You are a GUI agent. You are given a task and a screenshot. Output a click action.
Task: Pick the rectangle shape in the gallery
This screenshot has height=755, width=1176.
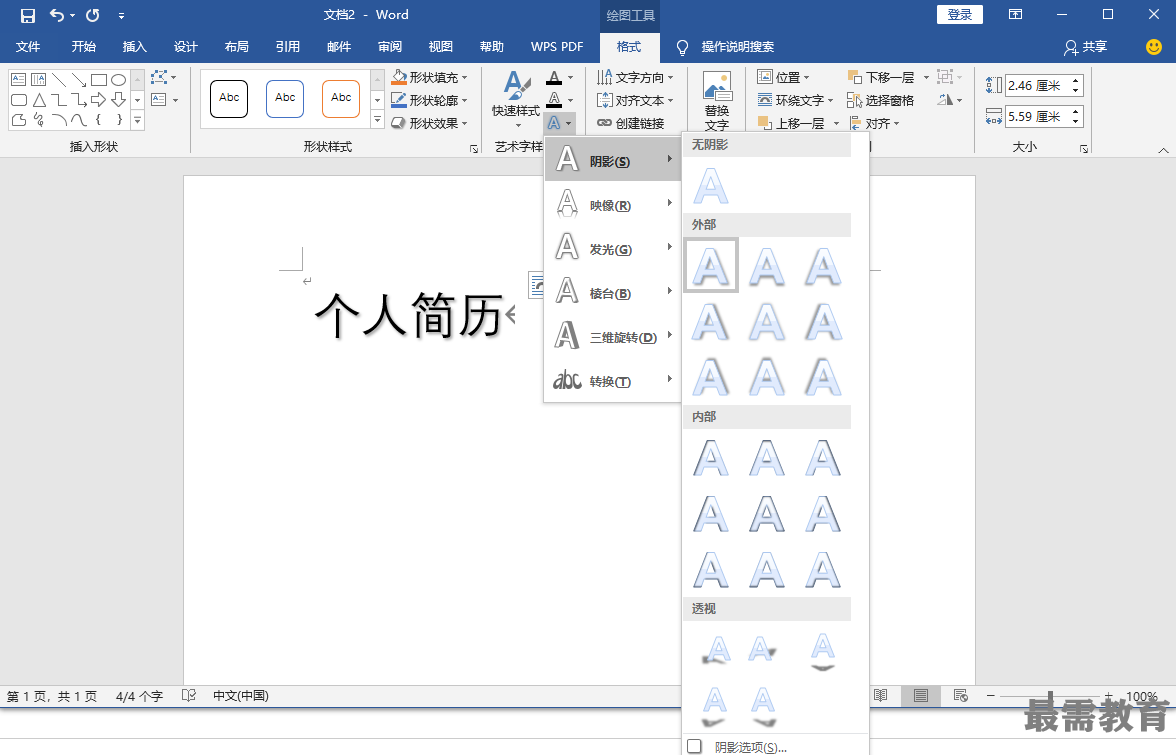(98, 79)
